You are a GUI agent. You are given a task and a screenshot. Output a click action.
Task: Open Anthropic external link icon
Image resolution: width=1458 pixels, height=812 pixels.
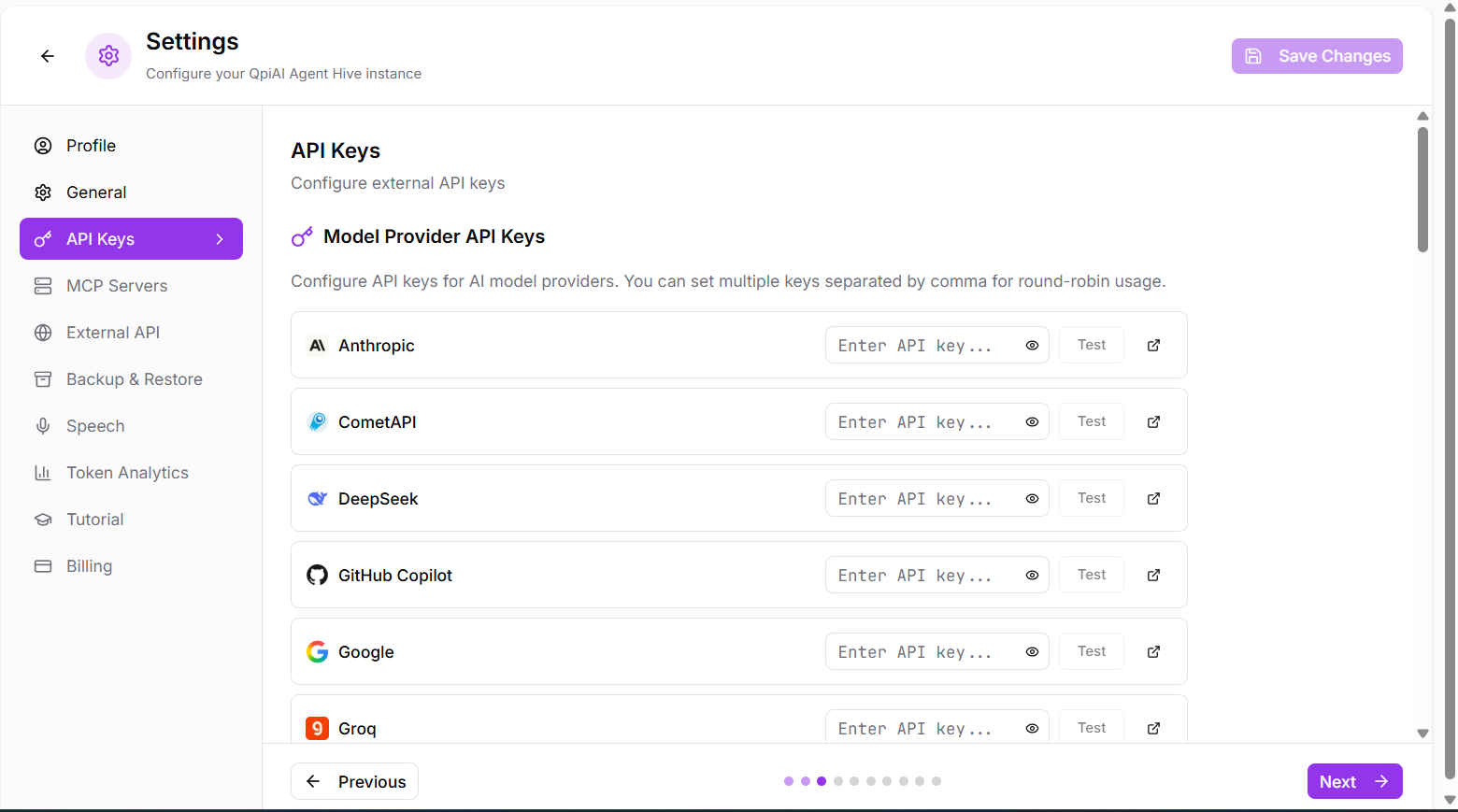(x=1154, y=345)
